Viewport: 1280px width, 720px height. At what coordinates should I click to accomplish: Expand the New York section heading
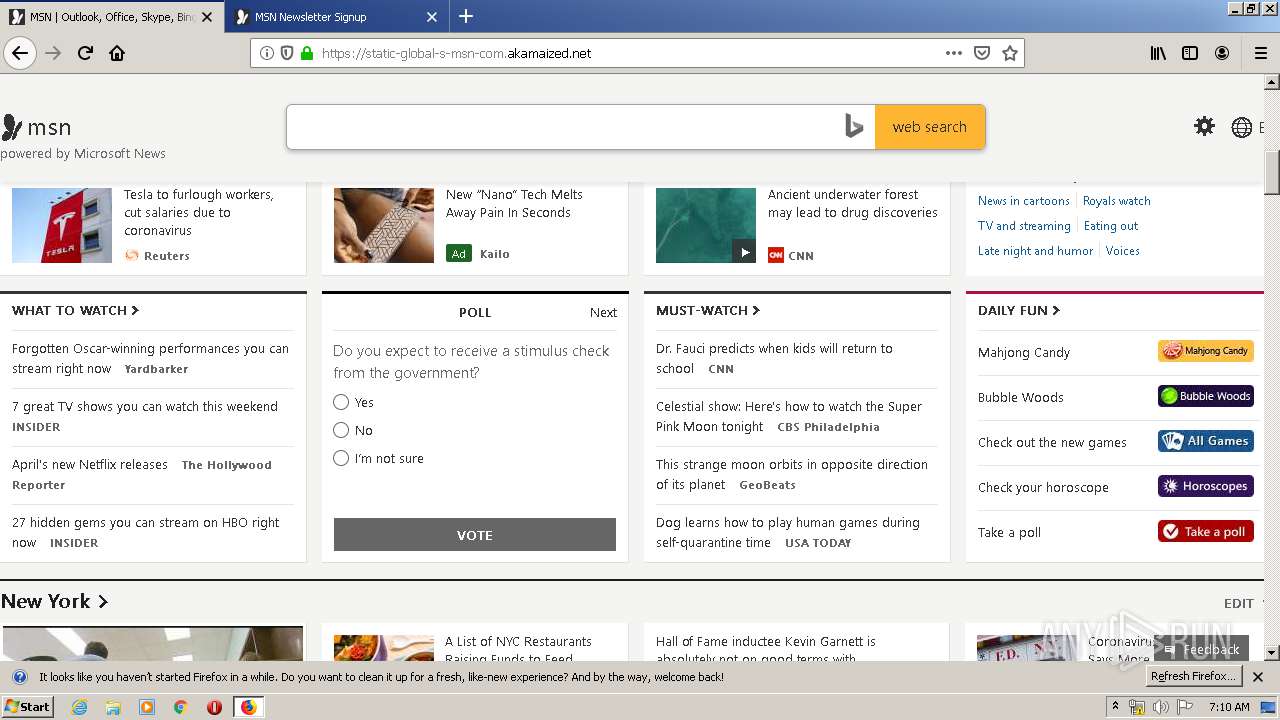point(54,601)
